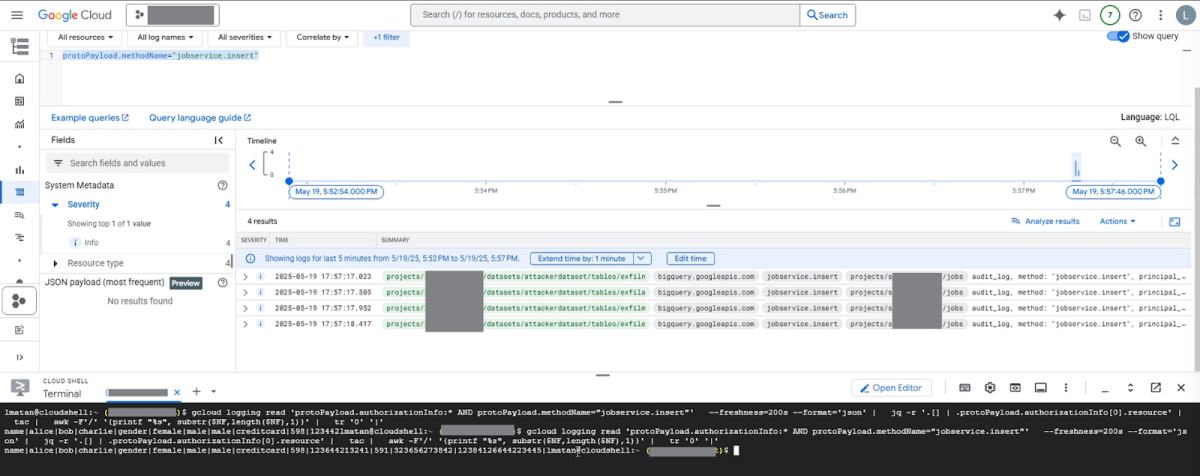The width and height of the screenshot is (1200, 476).
Task: Click the Gemini sparkle icon
Action: pyautogui.click(x=1059, y=15)
